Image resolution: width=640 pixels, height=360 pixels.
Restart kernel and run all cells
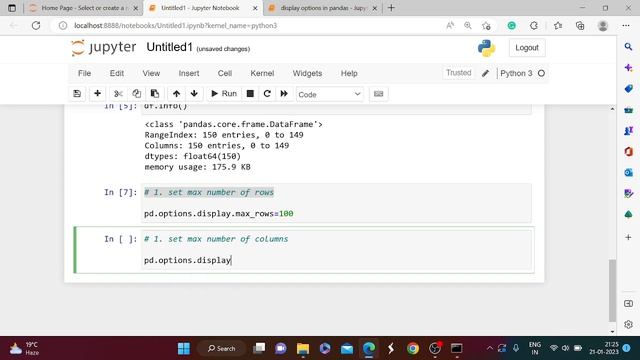pyautogui.click(x=284, y=93)
